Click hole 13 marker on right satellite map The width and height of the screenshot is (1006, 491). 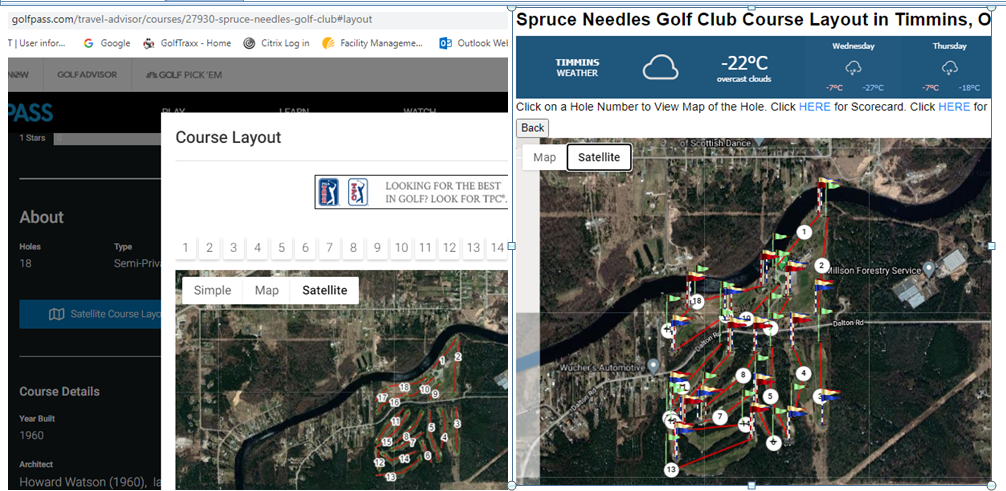[x=671, y=470]
